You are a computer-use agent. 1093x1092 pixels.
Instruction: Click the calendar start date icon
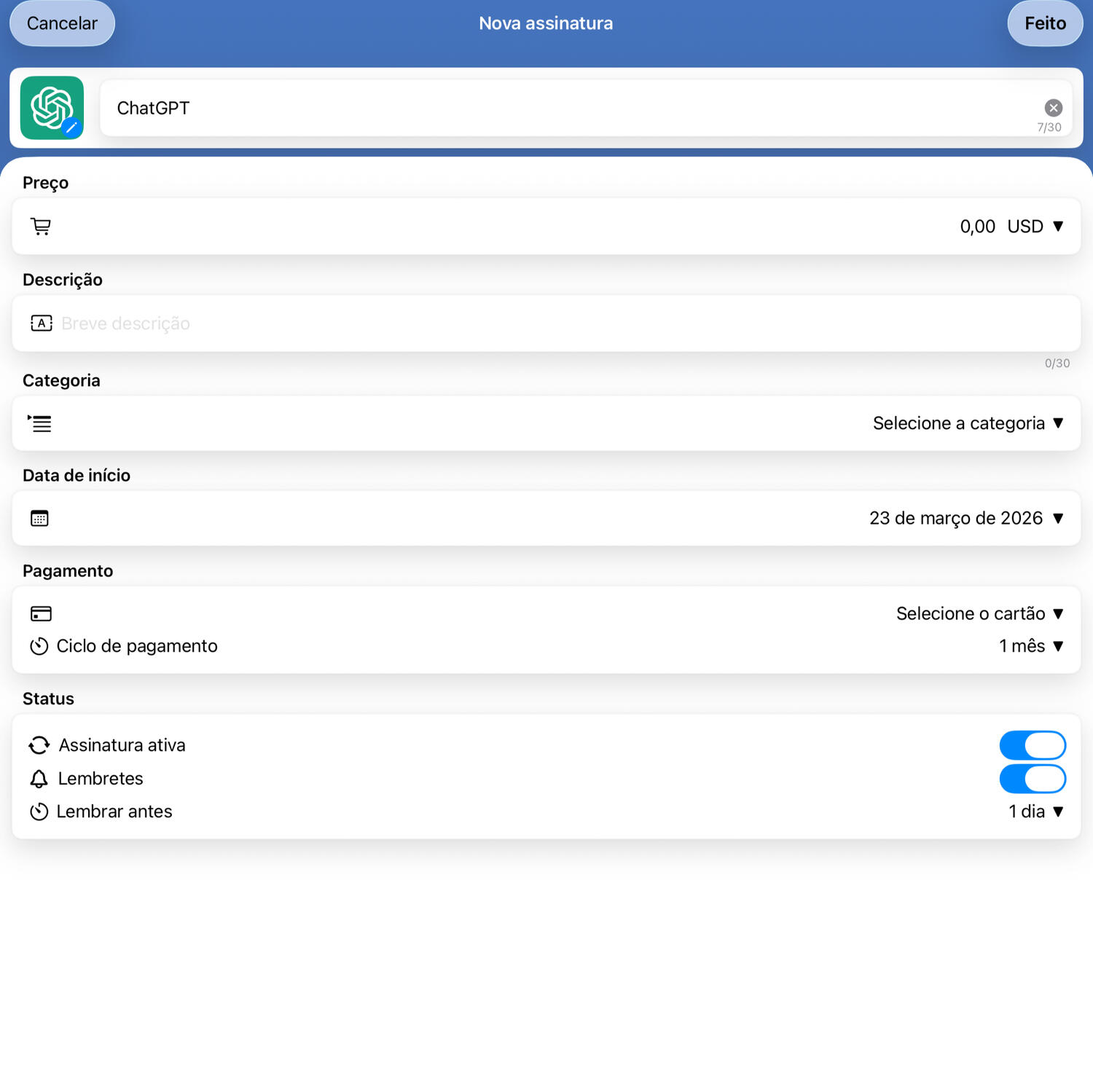pos(39,518)
